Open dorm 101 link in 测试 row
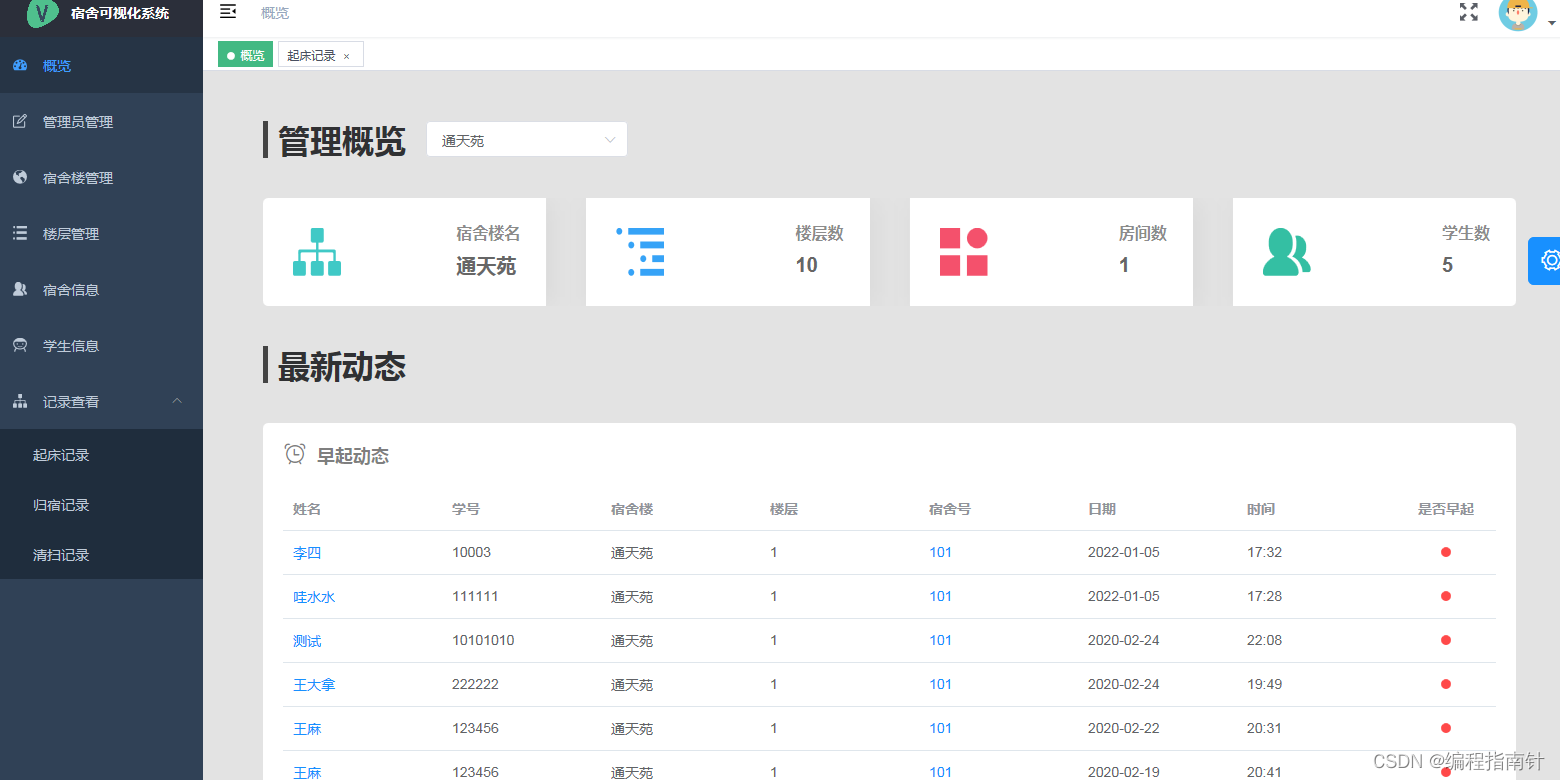Image resolution: width=1560 pixels, height=780 pixels. pos(940,640)
